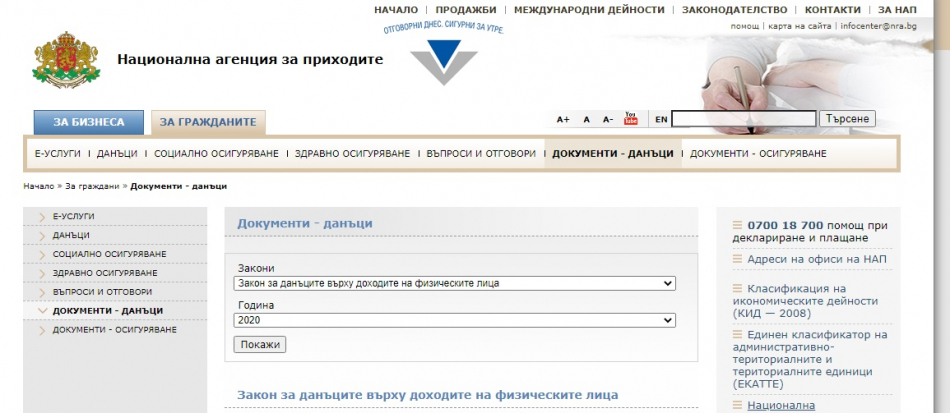This screenshot has height=413, width=950.
Task: Focus the search text field
Action: pos(743,119)
